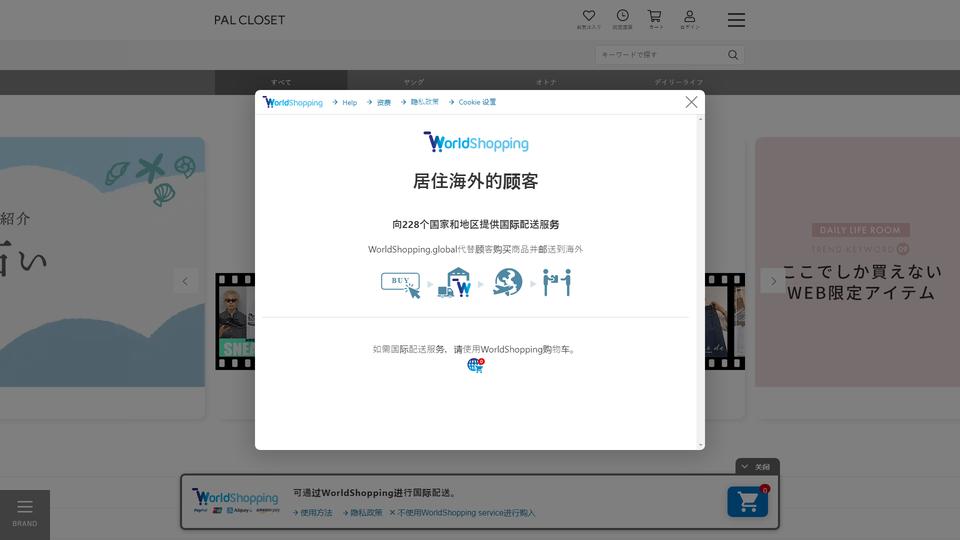Select the デイリーライフ category tab

pos(678,82)
